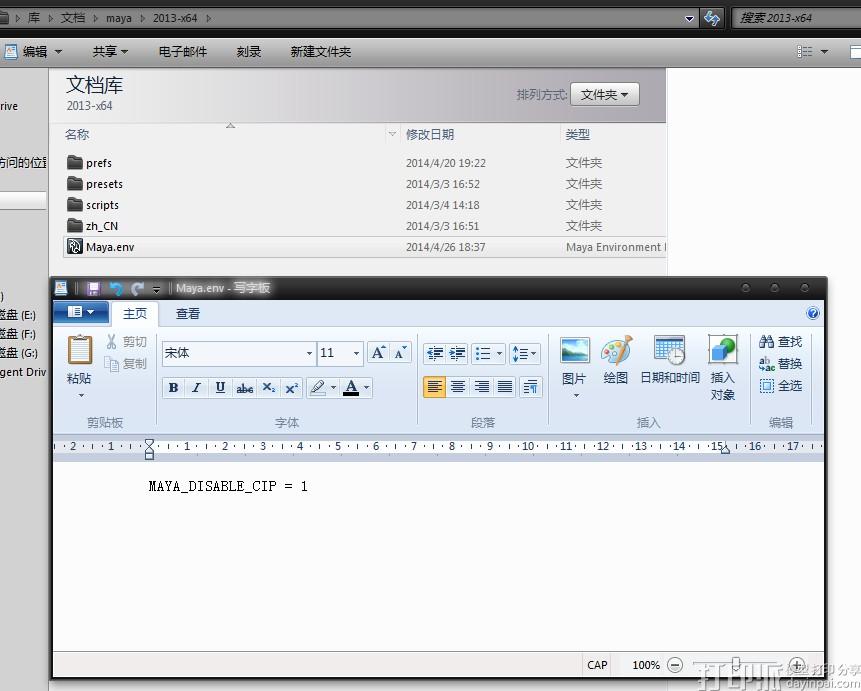The height and width of the screenshot is (691, 861).
Task: Click the Bullet list icon
Action: 483,353
